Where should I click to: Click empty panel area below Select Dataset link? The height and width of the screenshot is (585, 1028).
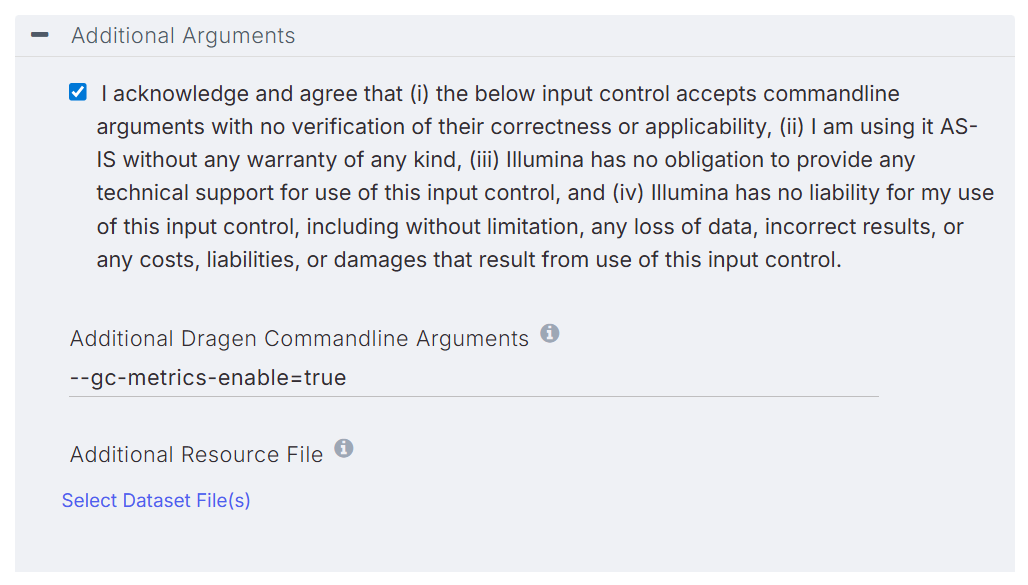500,545
